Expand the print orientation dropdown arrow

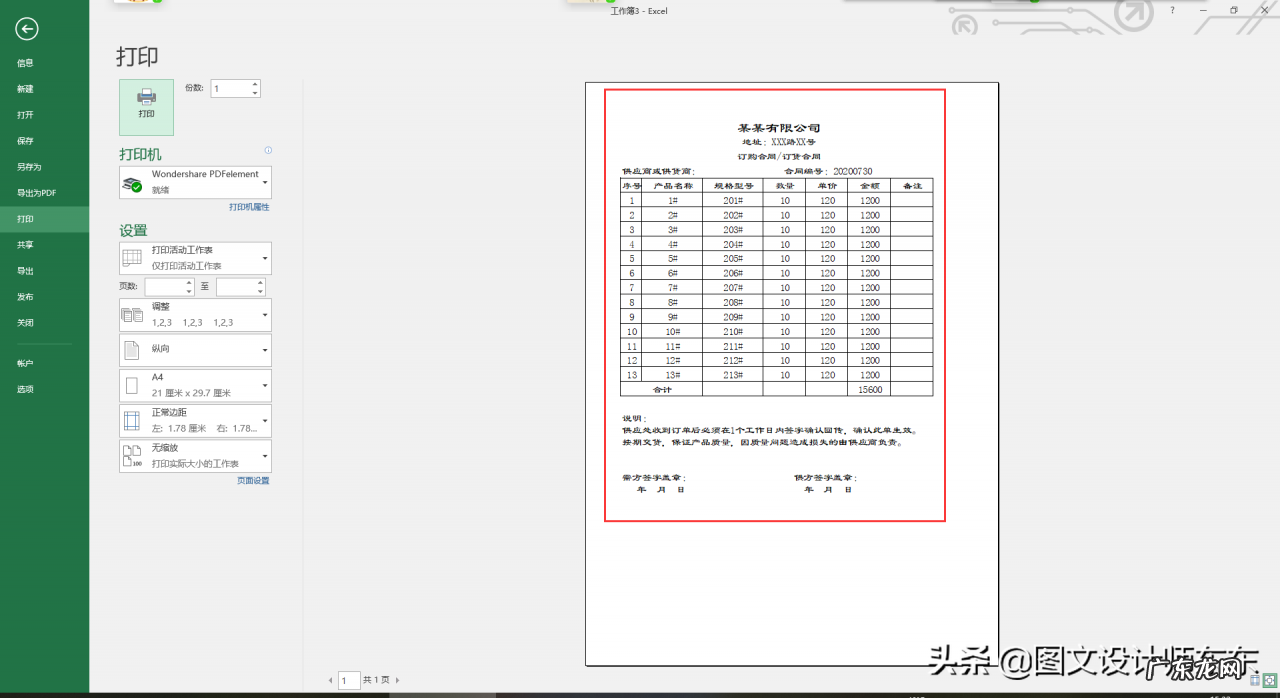[x=264, y=349]
